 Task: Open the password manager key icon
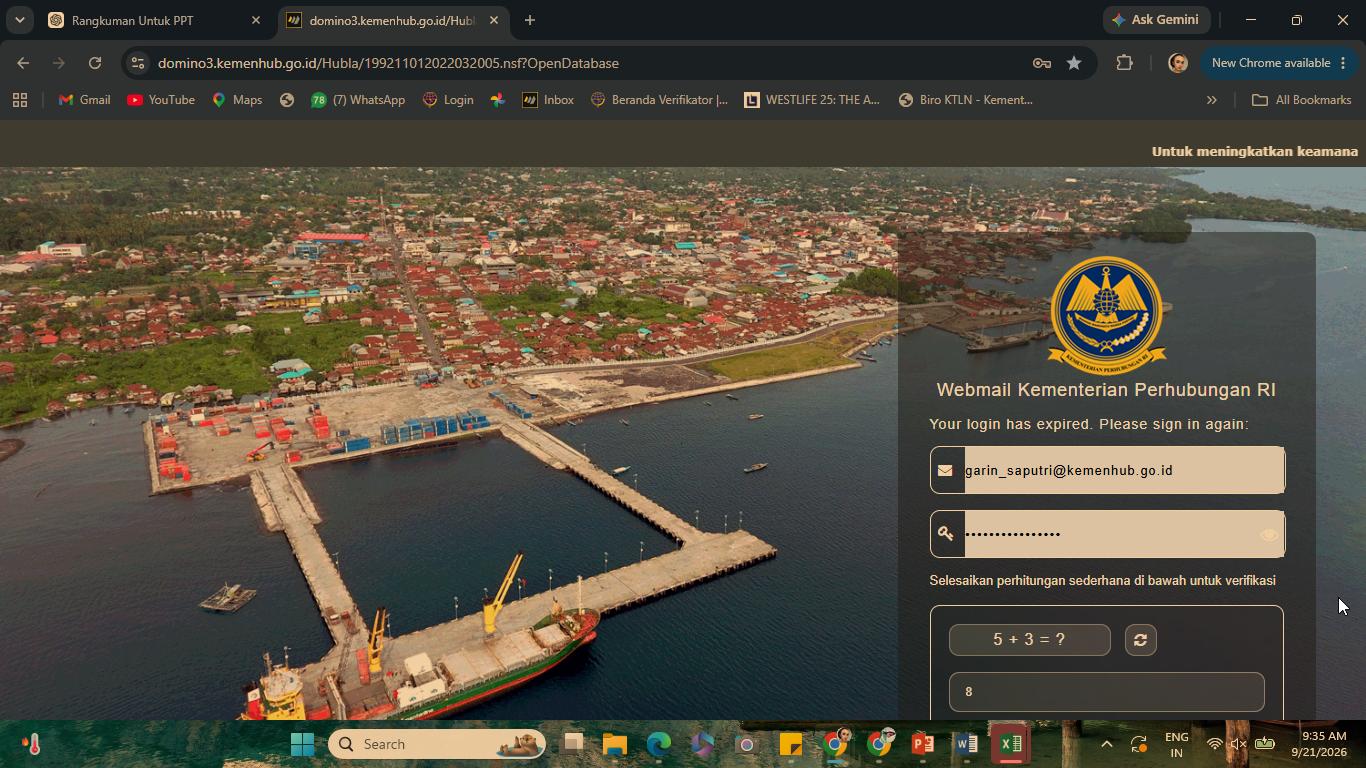coord(1042,63)
